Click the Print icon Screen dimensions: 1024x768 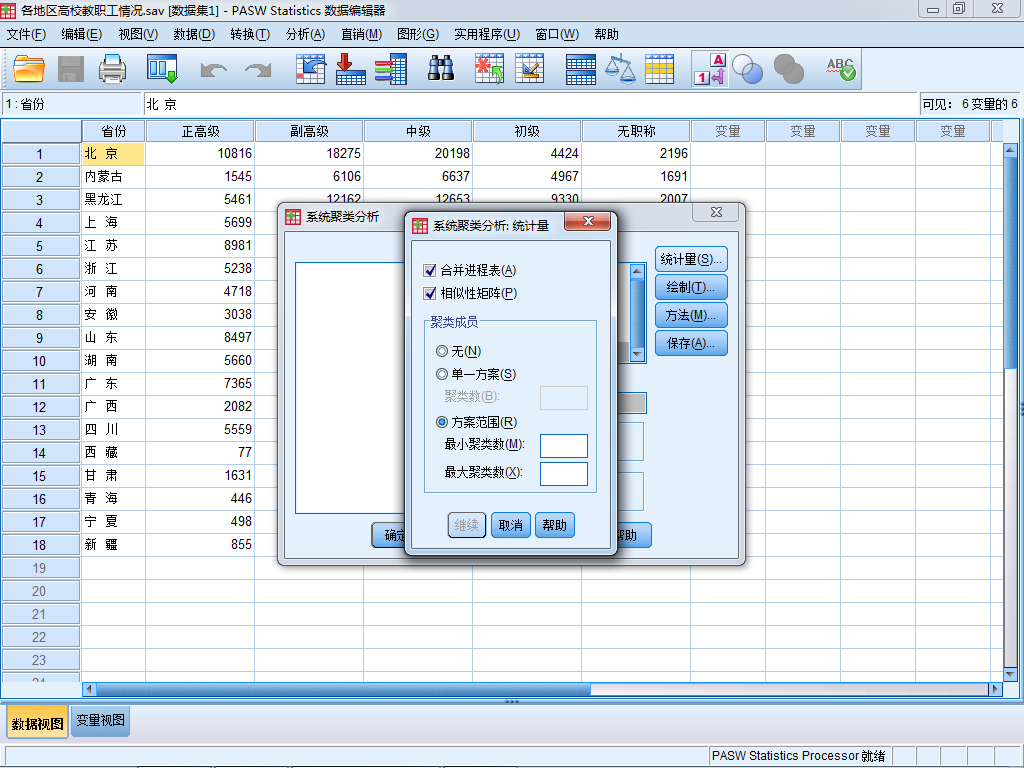tap(112, 69)
